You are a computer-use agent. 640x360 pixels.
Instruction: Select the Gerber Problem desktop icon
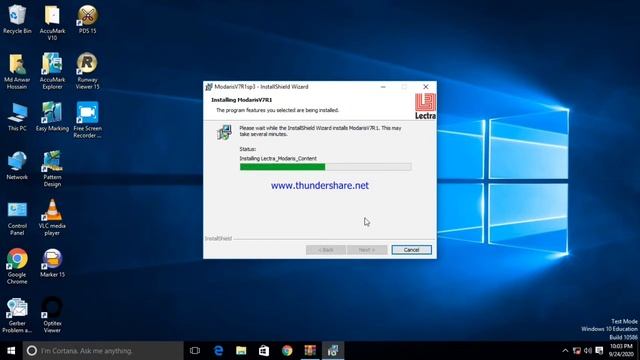[x=17, y=315]
